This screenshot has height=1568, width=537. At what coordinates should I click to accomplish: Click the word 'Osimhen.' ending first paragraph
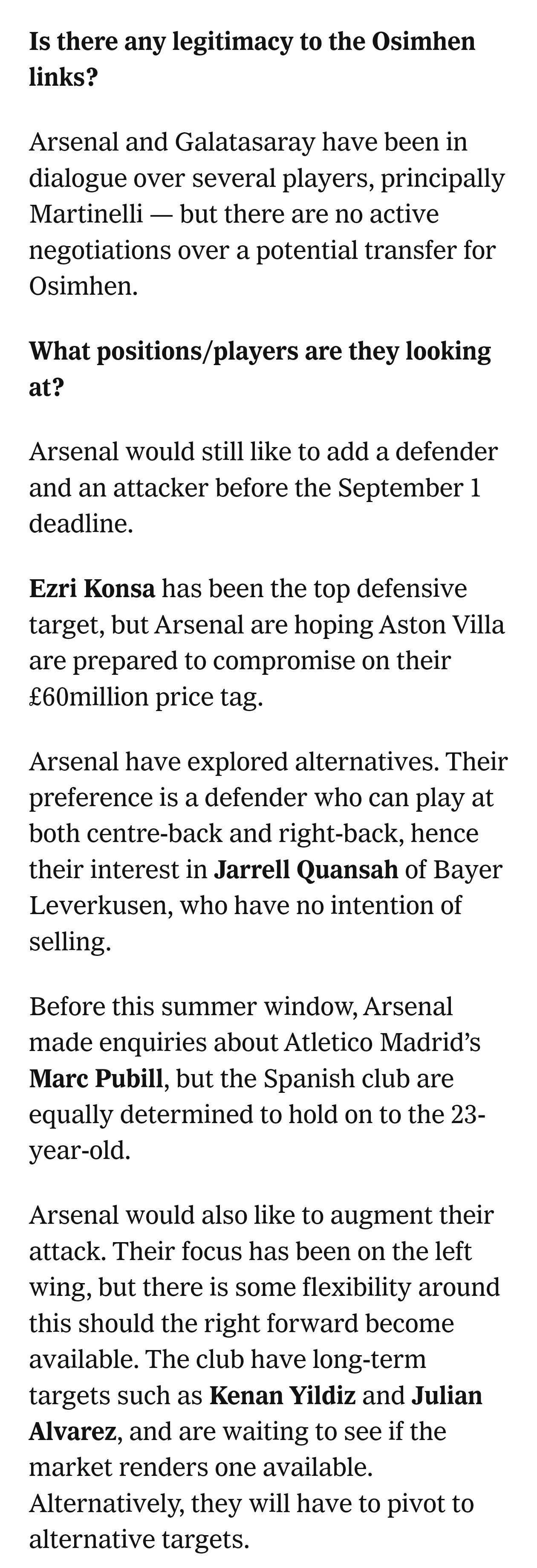pos(83,285)
